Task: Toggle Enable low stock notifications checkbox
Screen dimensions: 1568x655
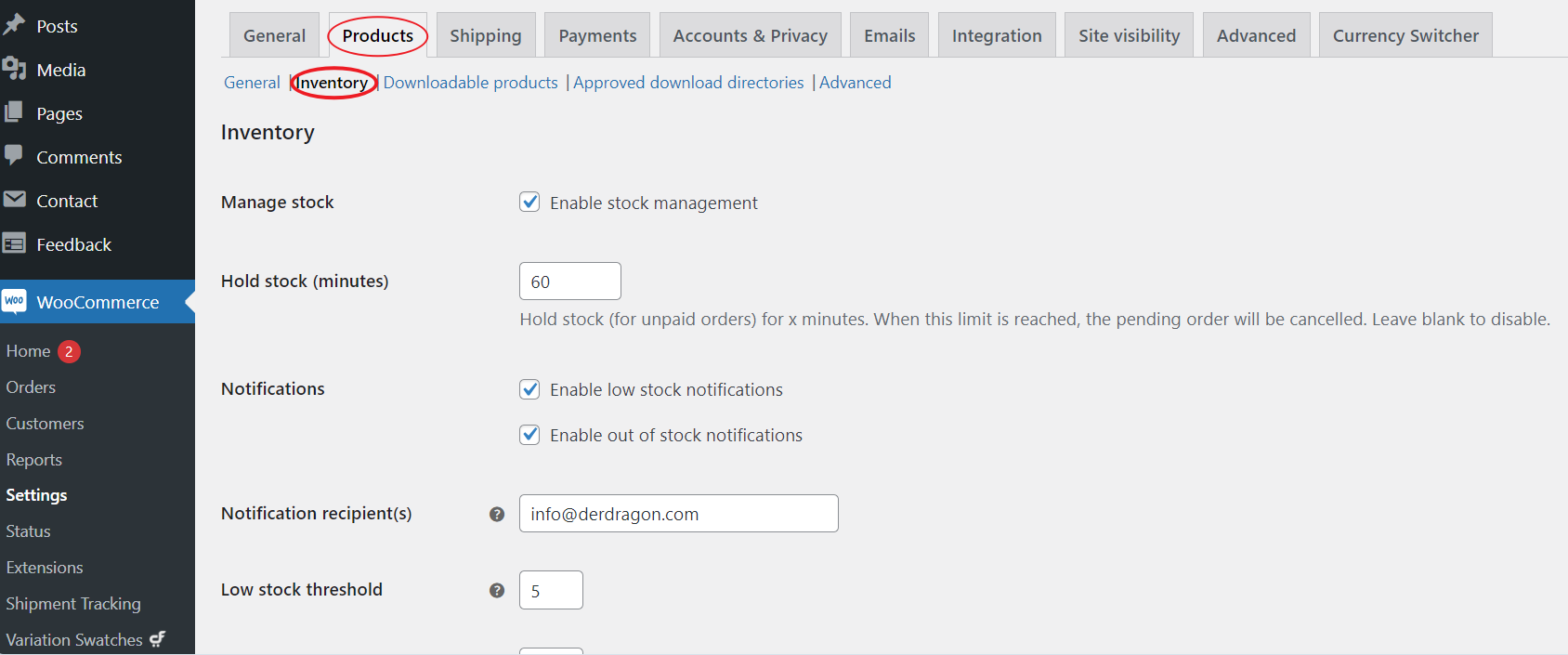Action: point(529,389)
